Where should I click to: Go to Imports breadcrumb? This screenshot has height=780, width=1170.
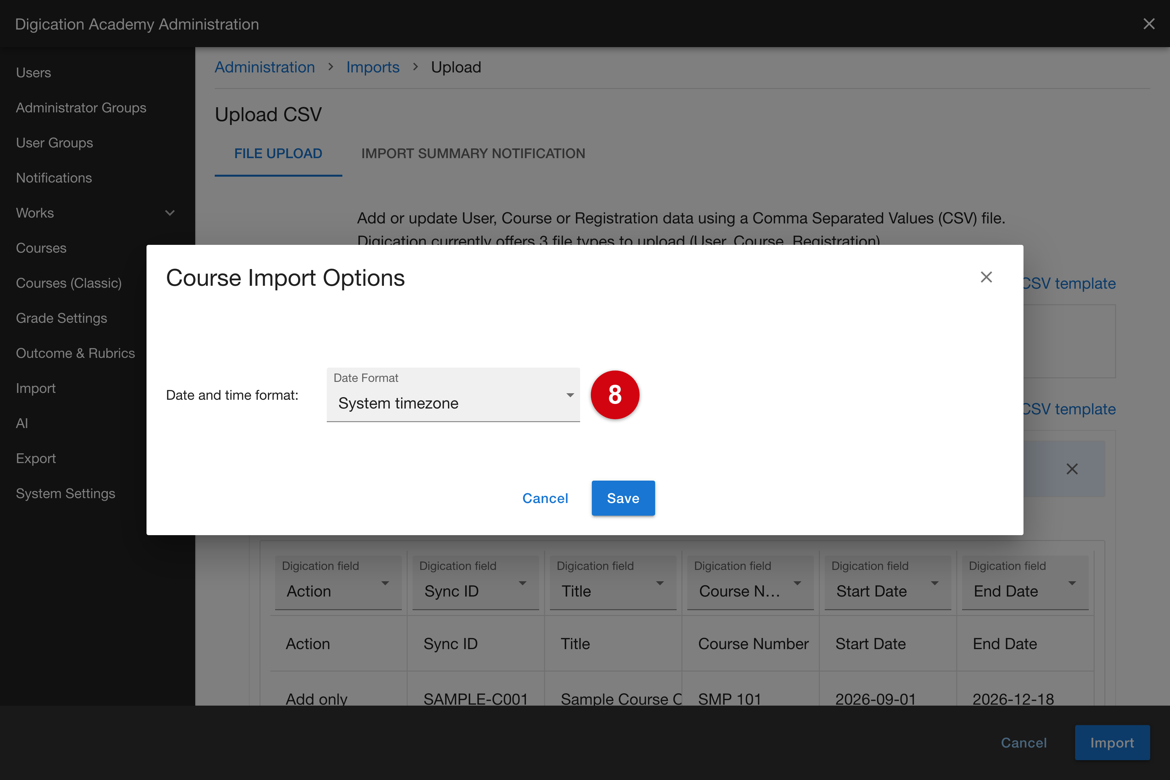click(372, 67)
